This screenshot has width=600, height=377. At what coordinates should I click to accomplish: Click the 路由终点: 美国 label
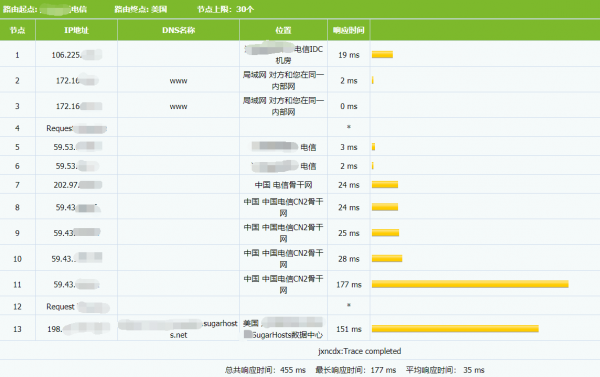click(x=141, y=9)
